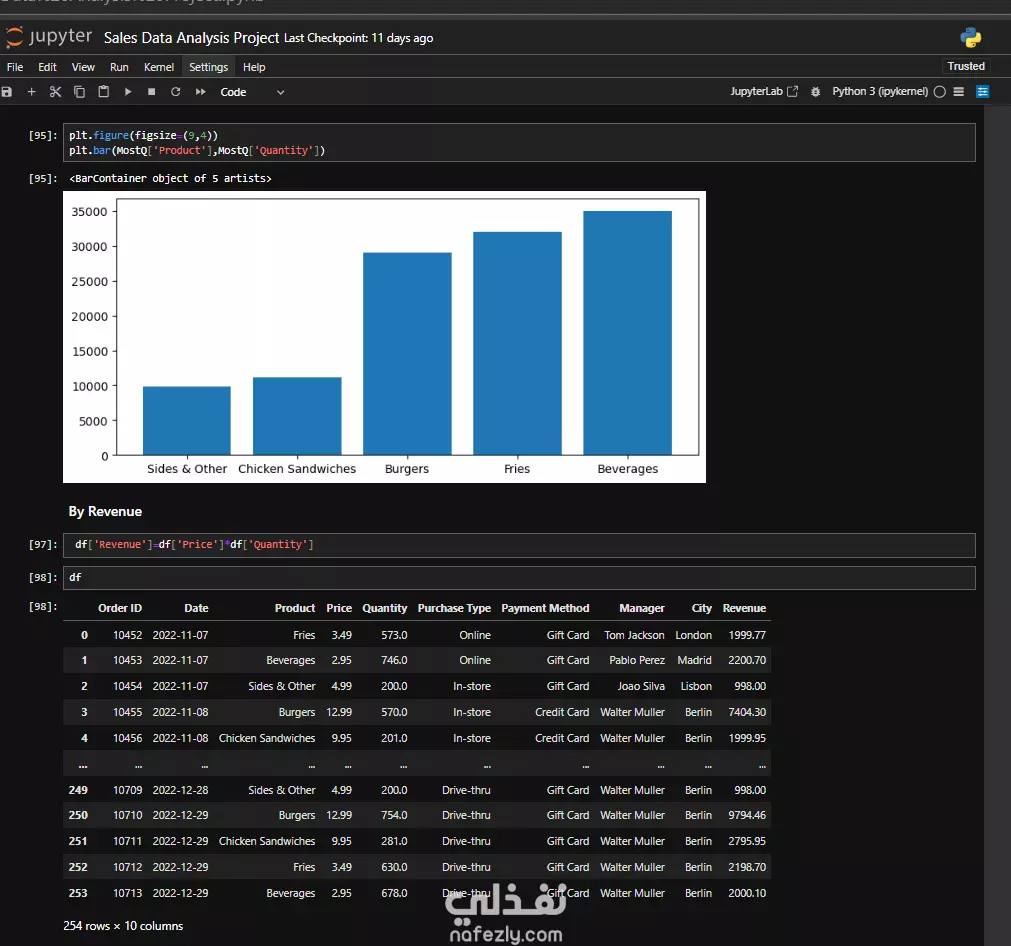Click the Price column header
This screenshot has width=1011, height=946.
coord(339,608)
